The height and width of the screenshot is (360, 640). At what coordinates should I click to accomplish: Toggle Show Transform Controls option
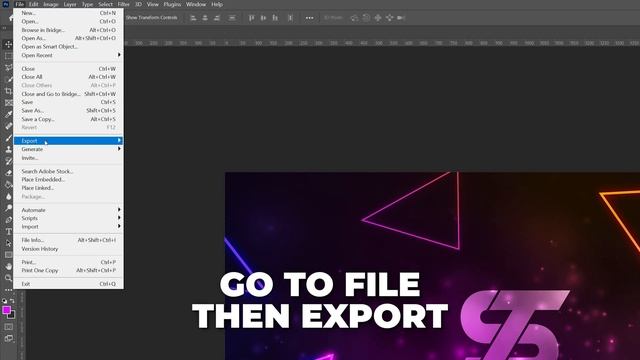pos(151,18)
